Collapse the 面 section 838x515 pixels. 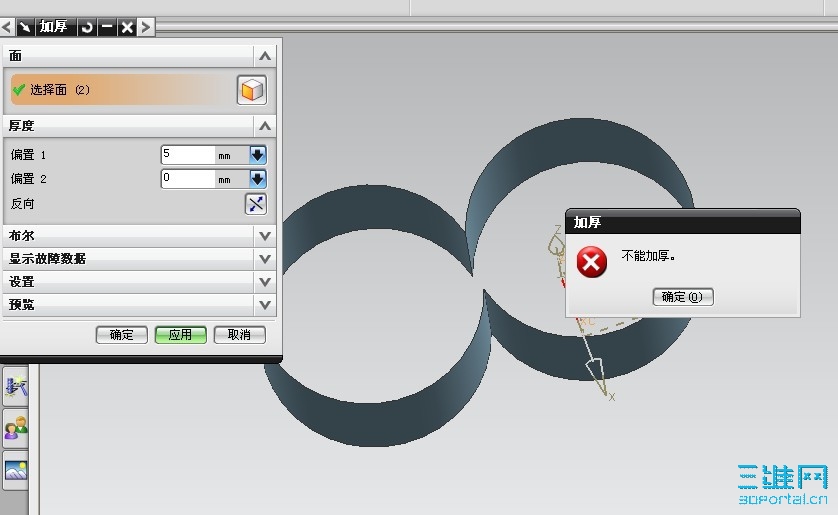point(265,56)
